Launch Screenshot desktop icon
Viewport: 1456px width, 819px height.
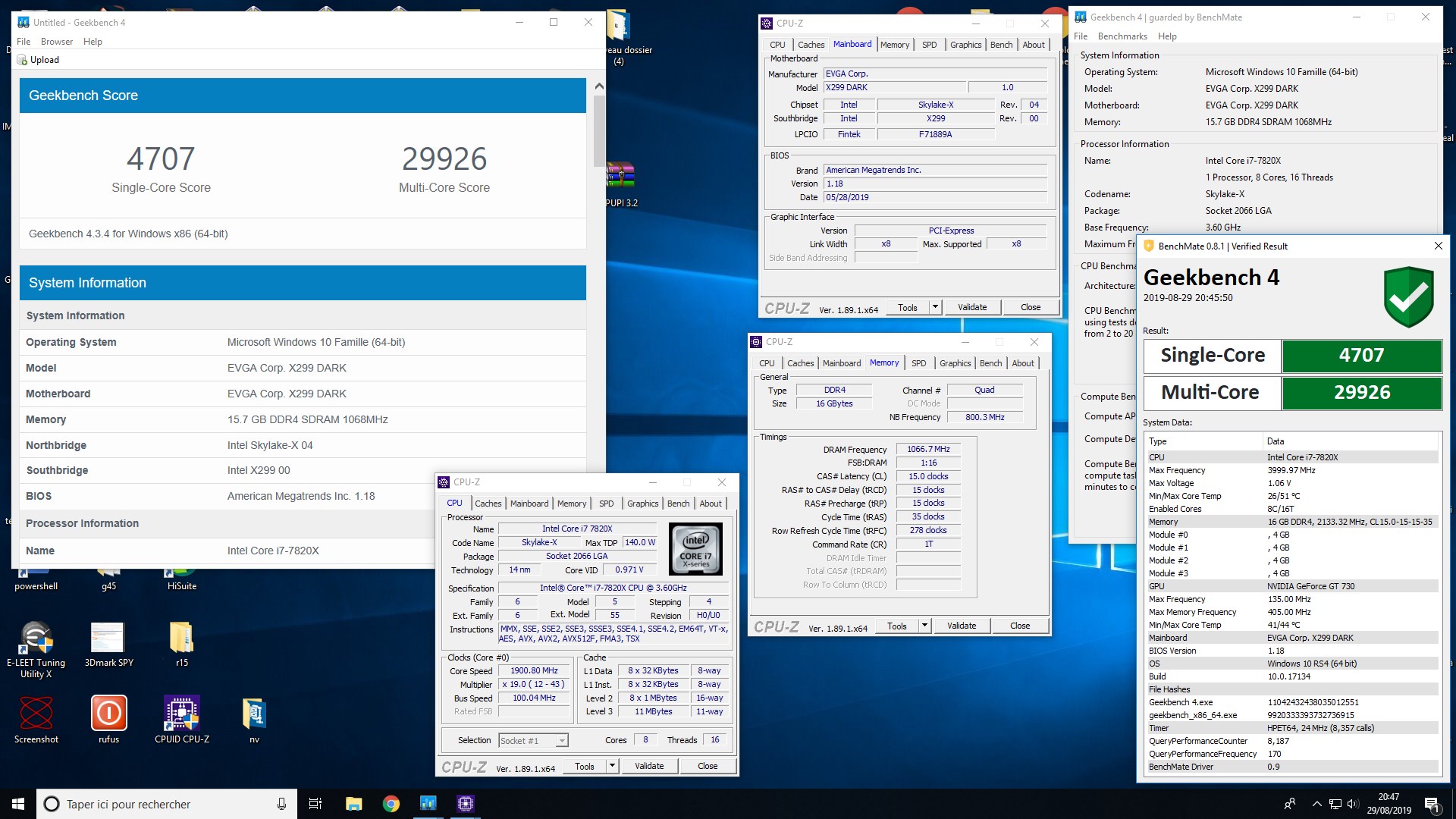coord(36,720)
